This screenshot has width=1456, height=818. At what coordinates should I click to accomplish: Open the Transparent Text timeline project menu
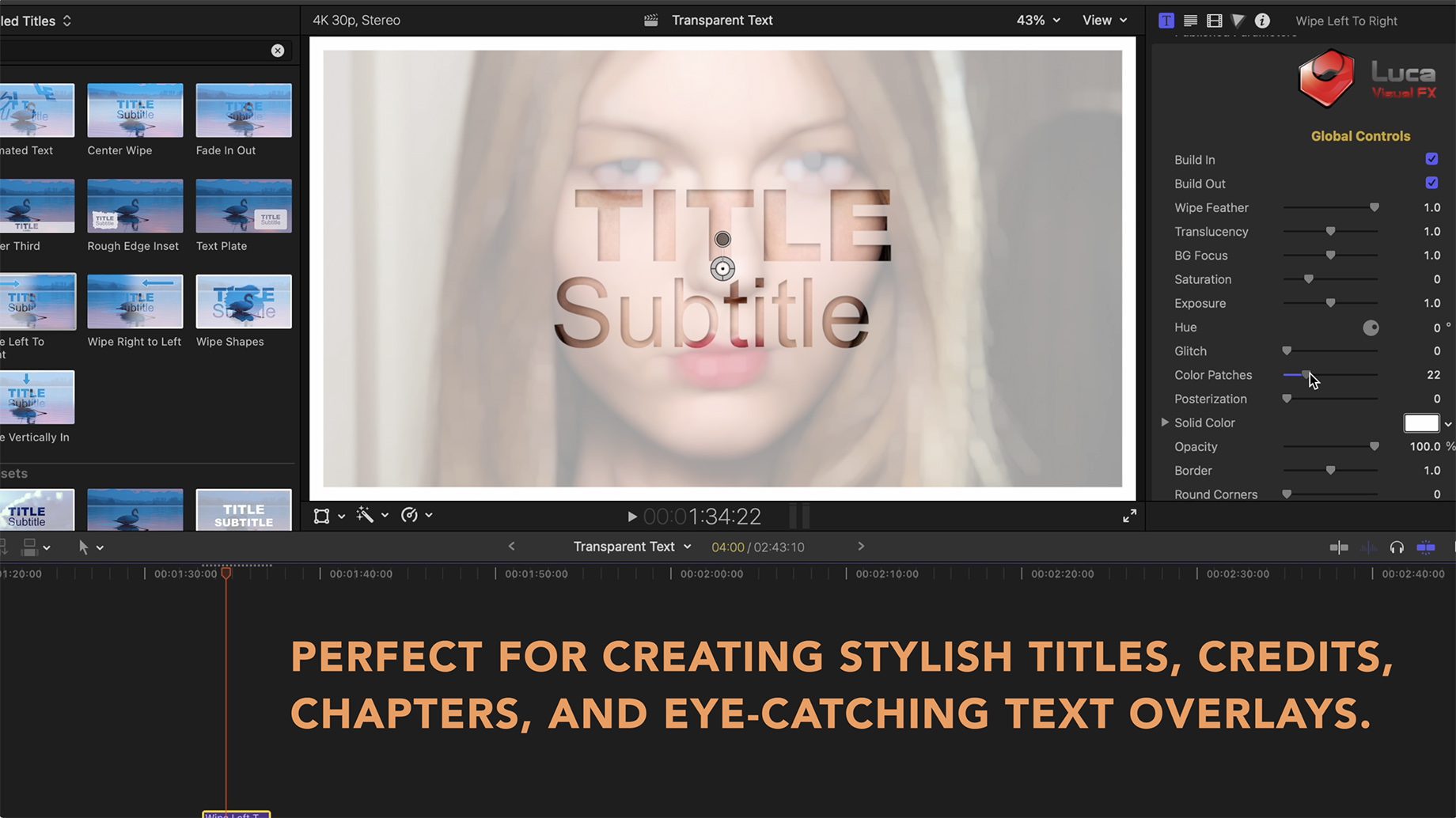click(632, 547)
